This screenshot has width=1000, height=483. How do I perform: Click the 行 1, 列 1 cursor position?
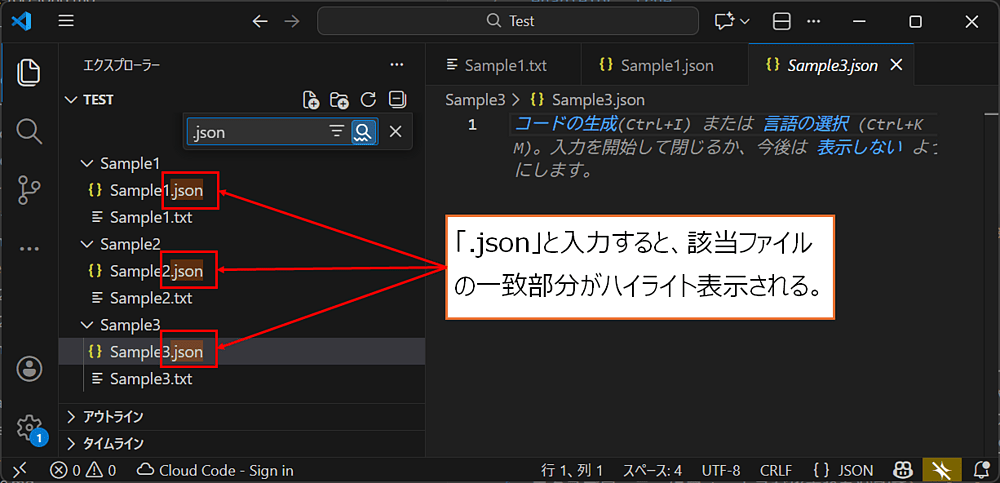(571, 471)
